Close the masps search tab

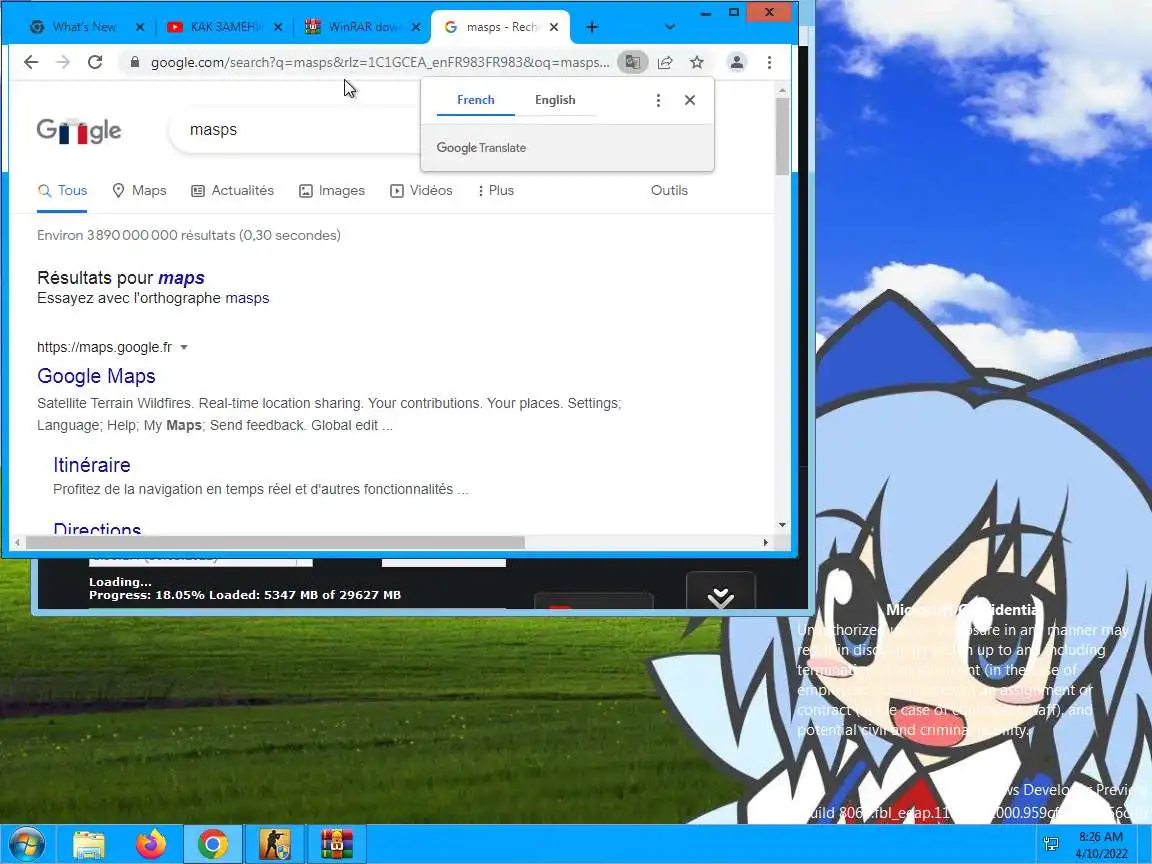coord(554,27)
